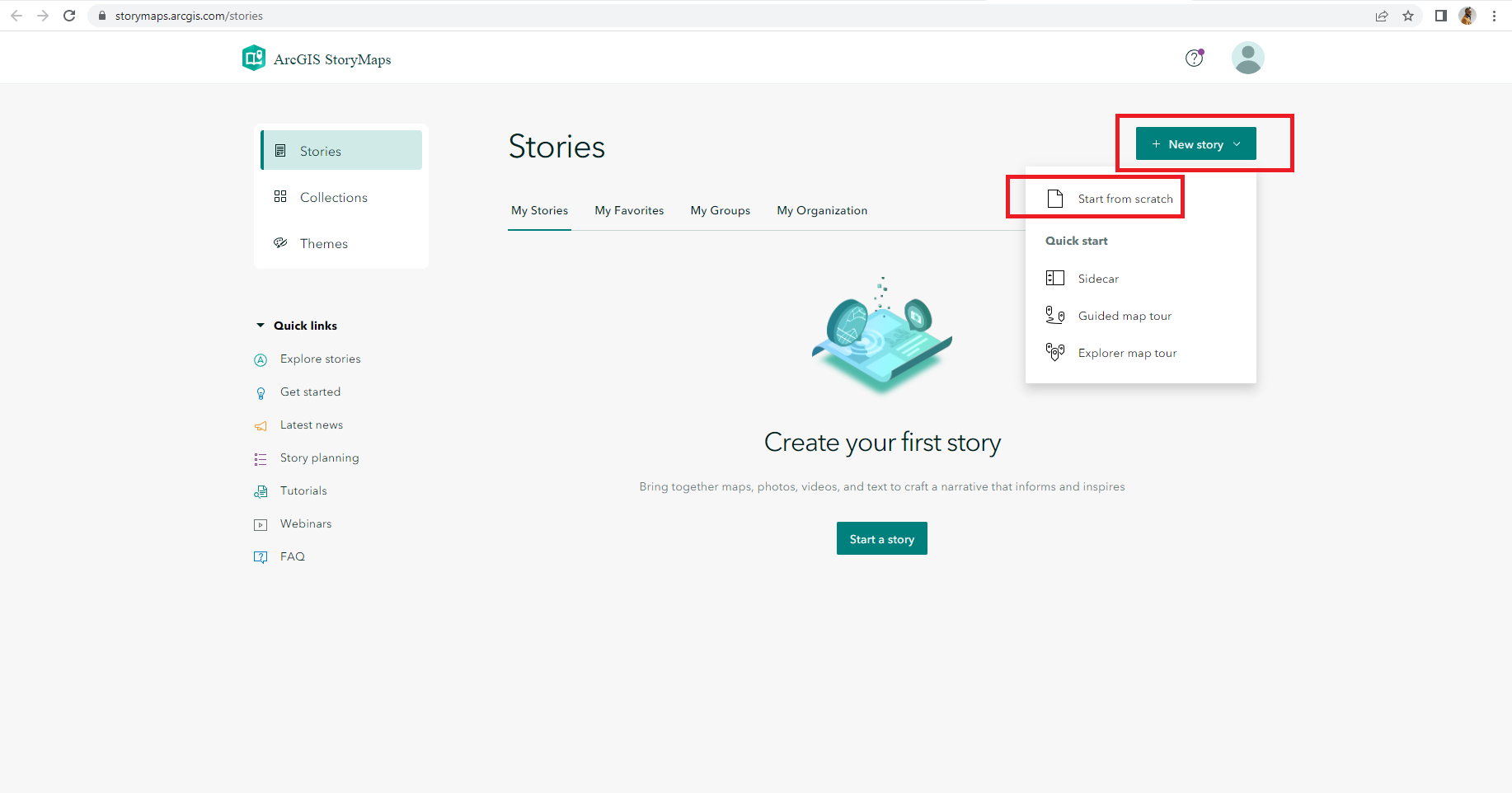Screen dimensions: 1512x793
Task: Open the Explore stories link
Action: (x=320, y=359)
